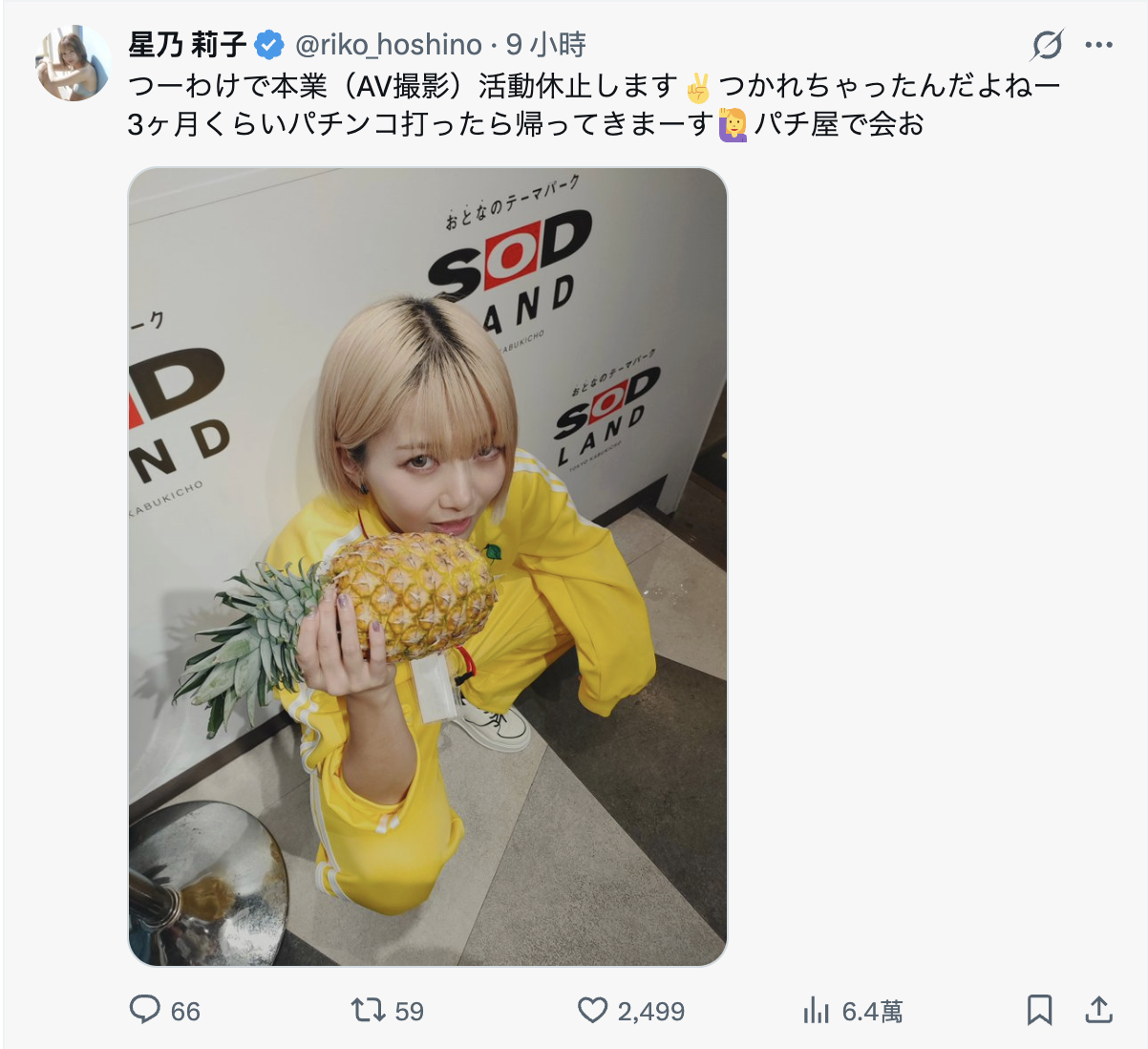Like the post with heart icon
Screen dimensions: 1148x1049
[x=592, y=1010]
